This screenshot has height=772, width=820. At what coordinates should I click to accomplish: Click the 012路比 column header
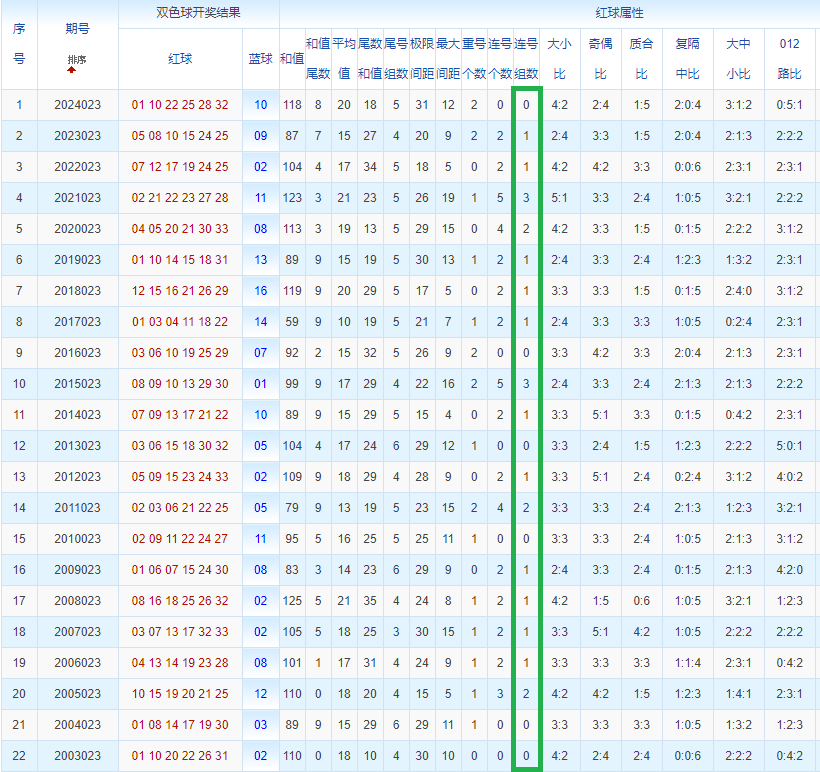(789, 59)
